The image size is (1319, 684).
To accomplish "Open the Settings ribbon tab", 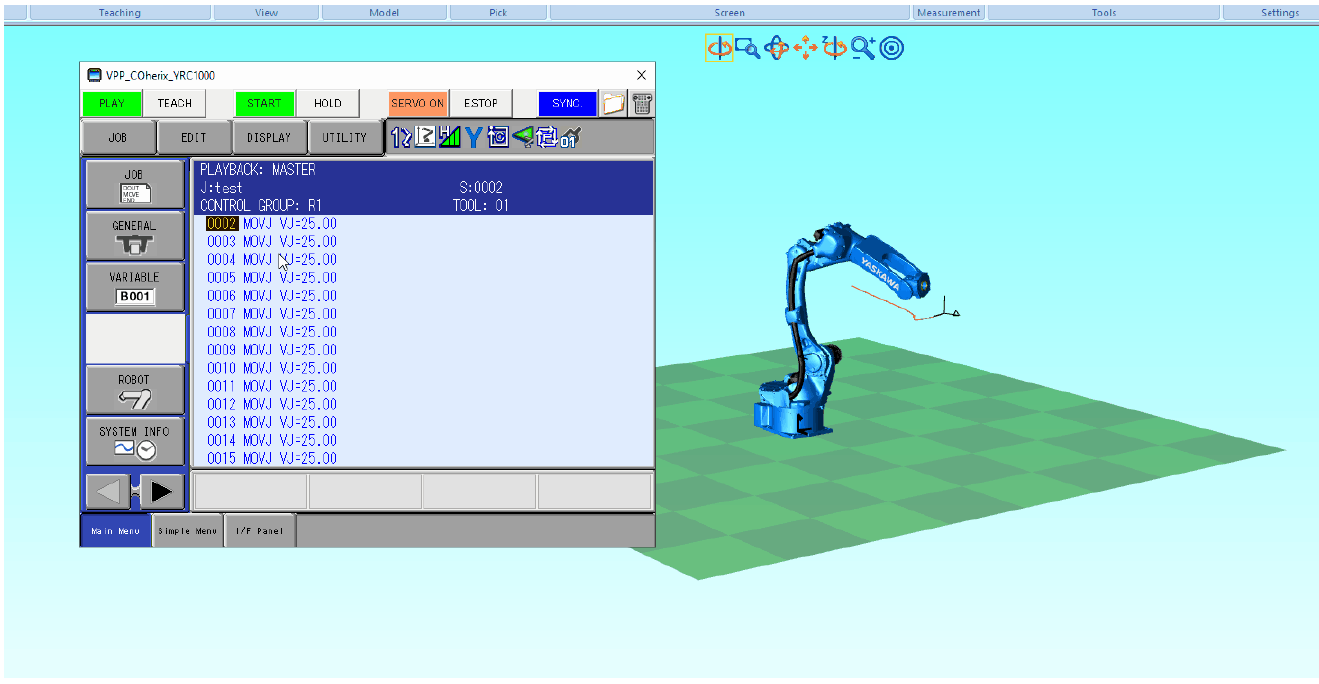I will 1280,13.
